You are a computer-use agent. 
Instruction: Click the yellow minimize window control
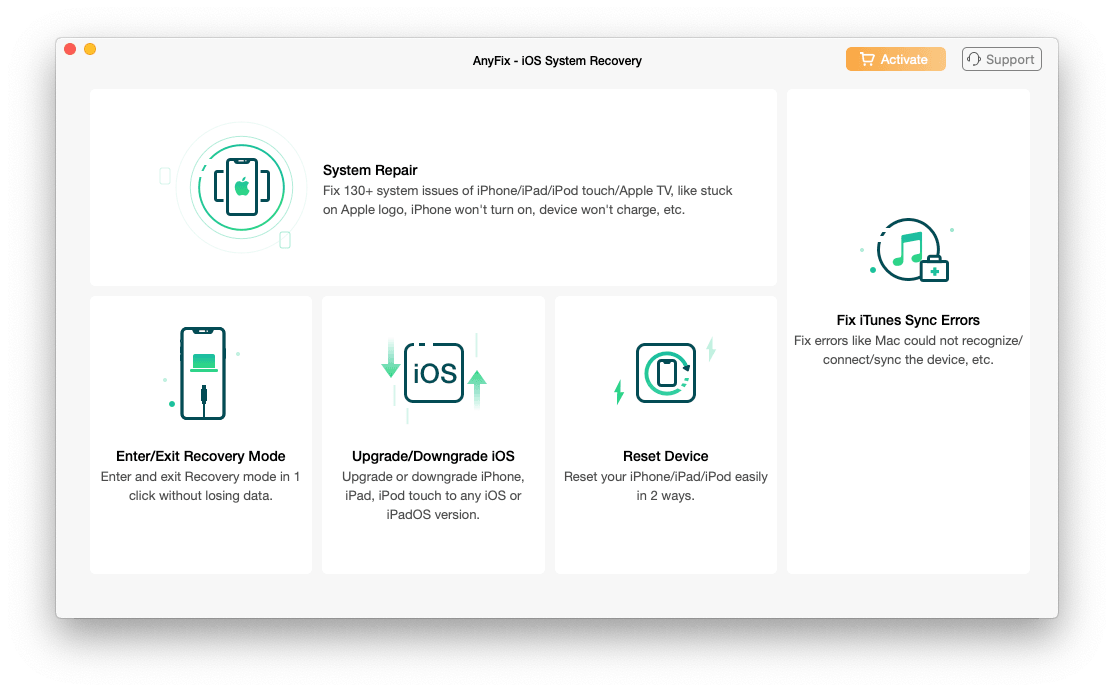(x=89, y=47)
